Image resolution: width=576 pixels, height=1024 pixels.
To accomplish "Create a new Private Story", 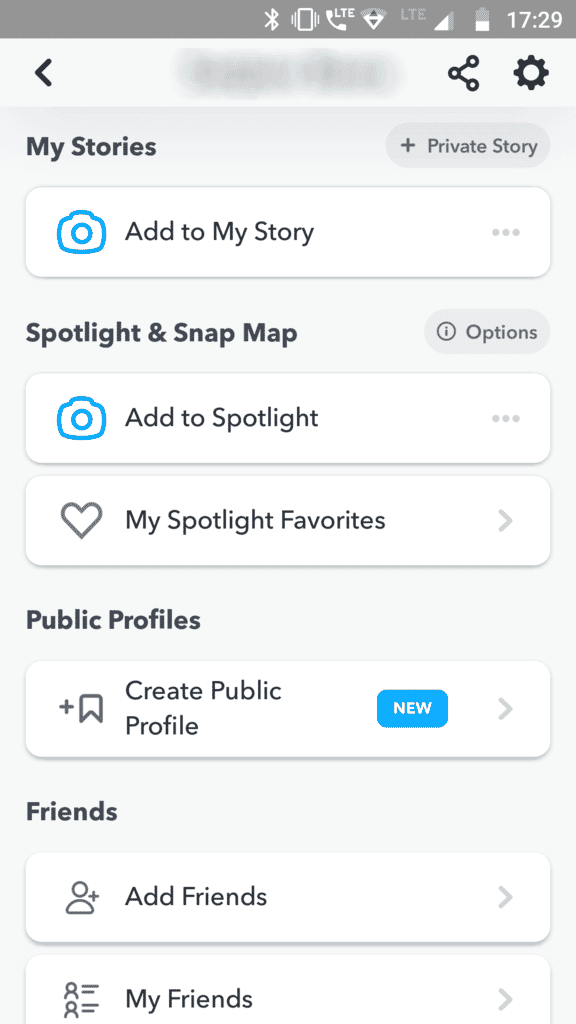I will coord(468,146).
